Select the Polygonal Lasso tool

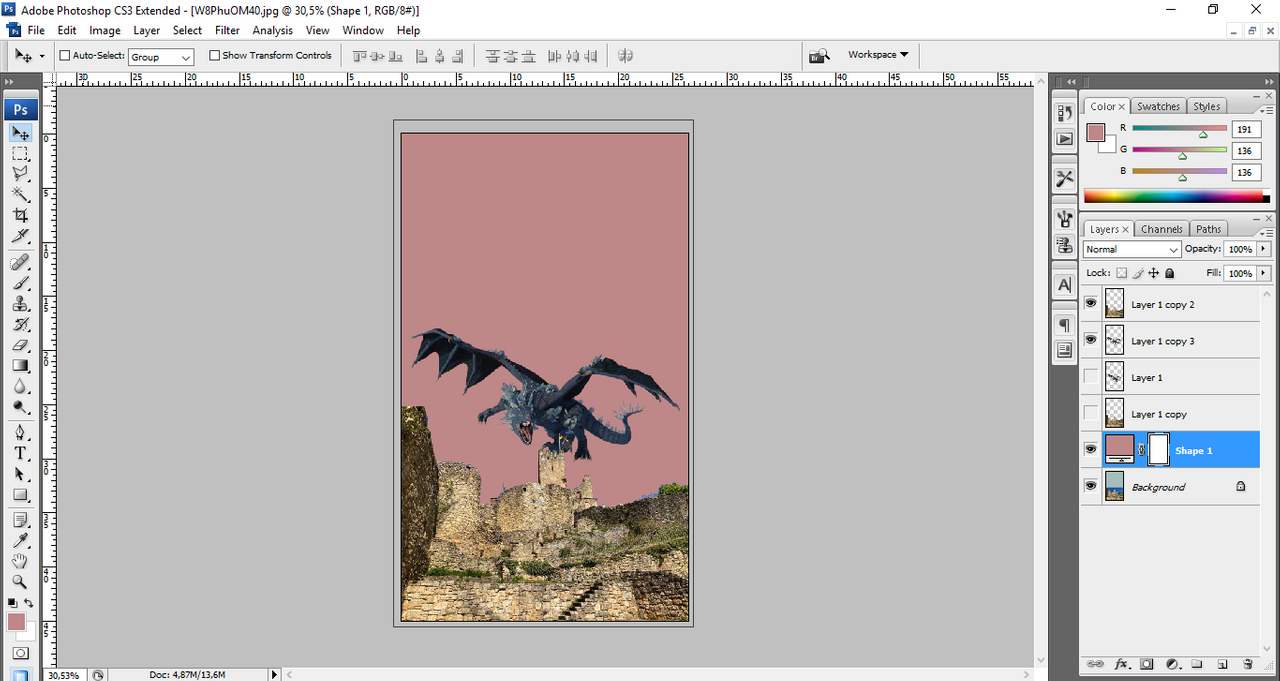(x=20, y=174)
